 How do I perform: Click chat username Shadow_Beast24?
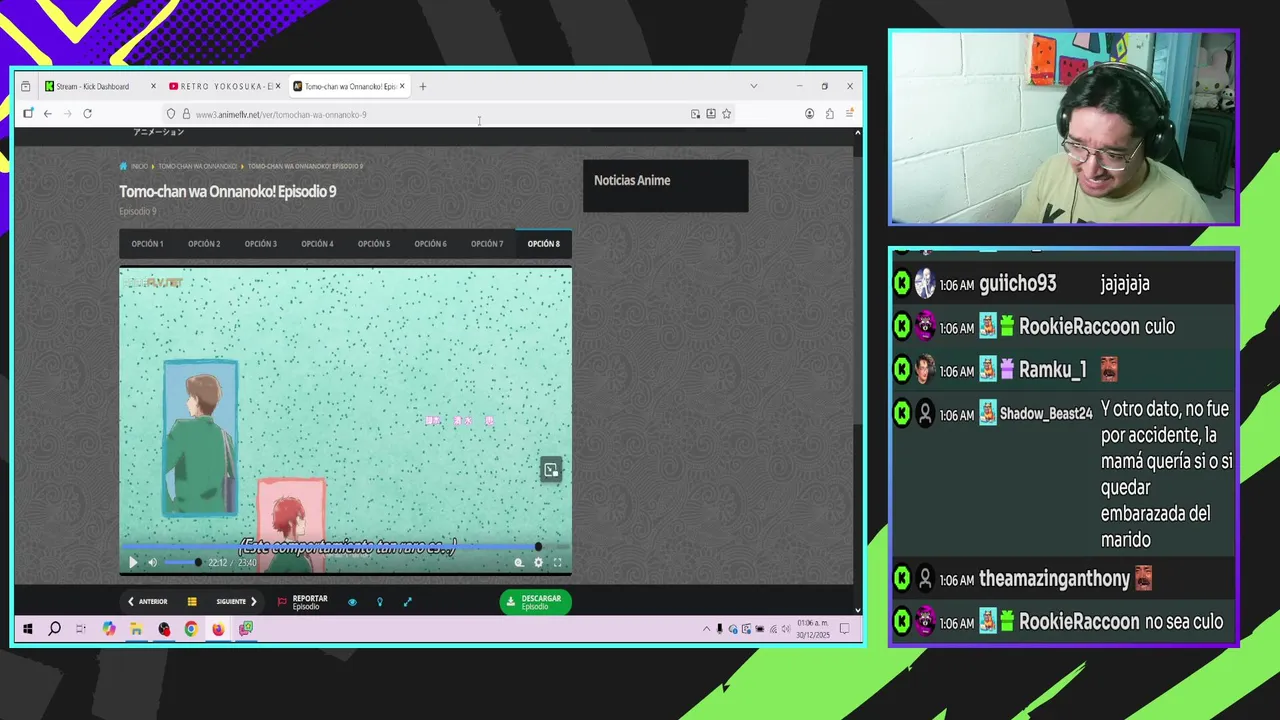pyautogui.click(x=1046, y=414)
